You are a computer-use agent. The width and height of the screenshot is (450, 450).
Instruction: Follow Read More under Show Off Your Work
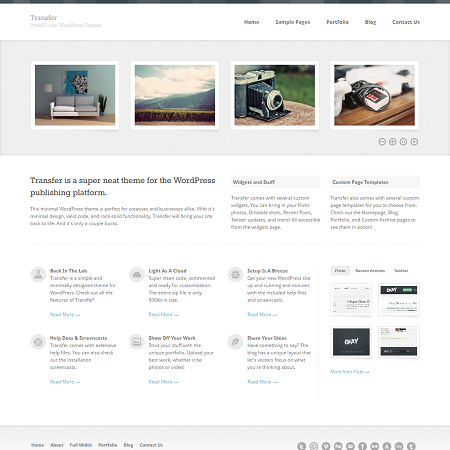[x=164, y=382]
